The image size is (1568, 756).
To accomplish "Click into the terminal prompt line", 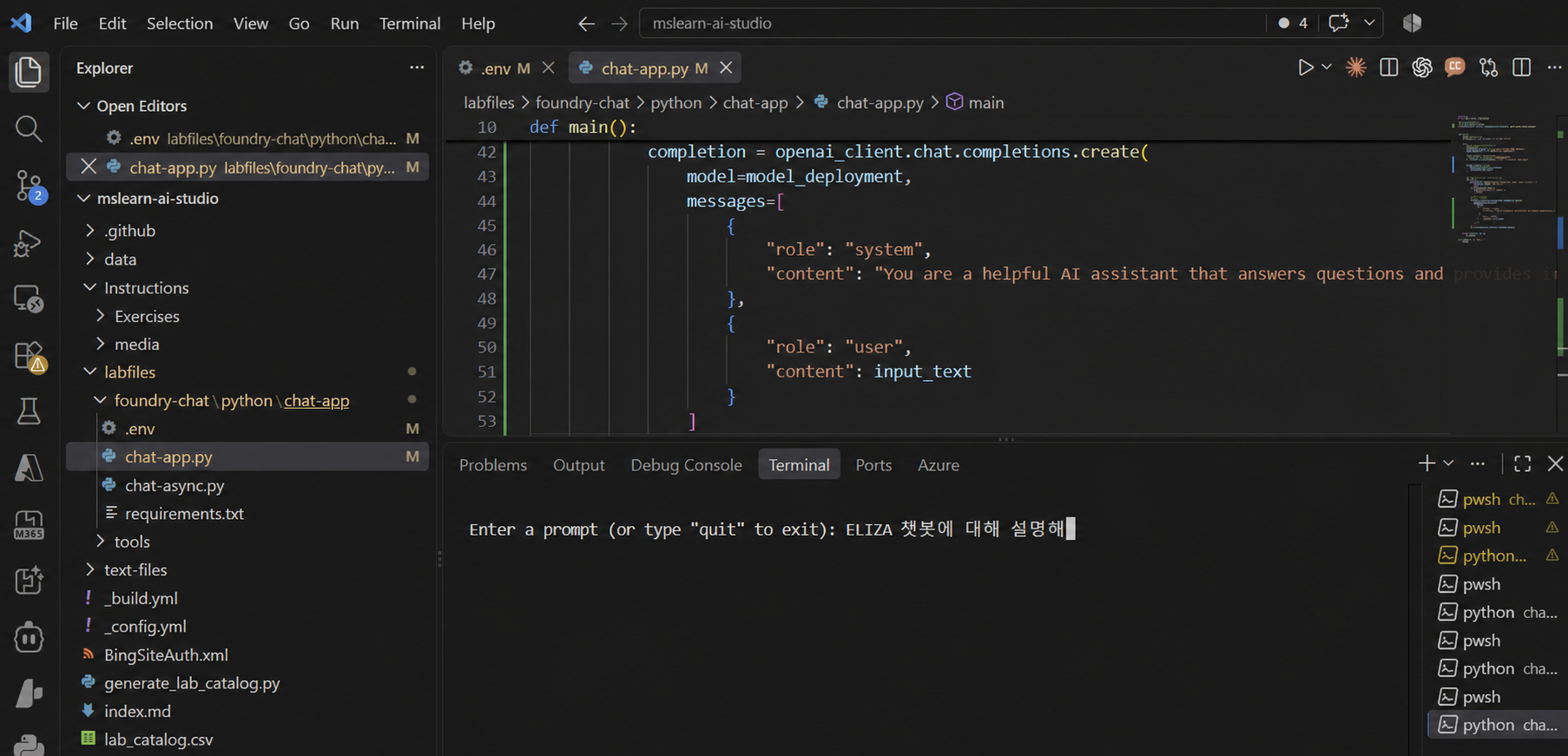I will pyautogui.click(x=772, y=529).
